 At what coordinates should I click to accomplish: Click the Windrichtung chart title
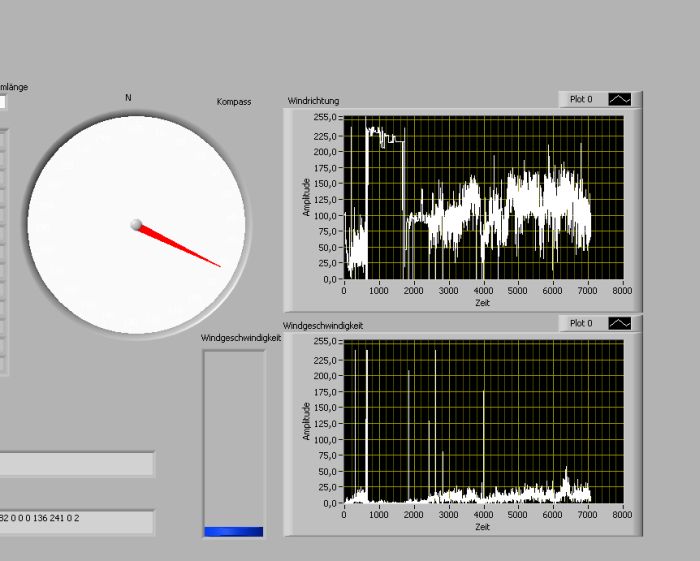click(313, 101)
